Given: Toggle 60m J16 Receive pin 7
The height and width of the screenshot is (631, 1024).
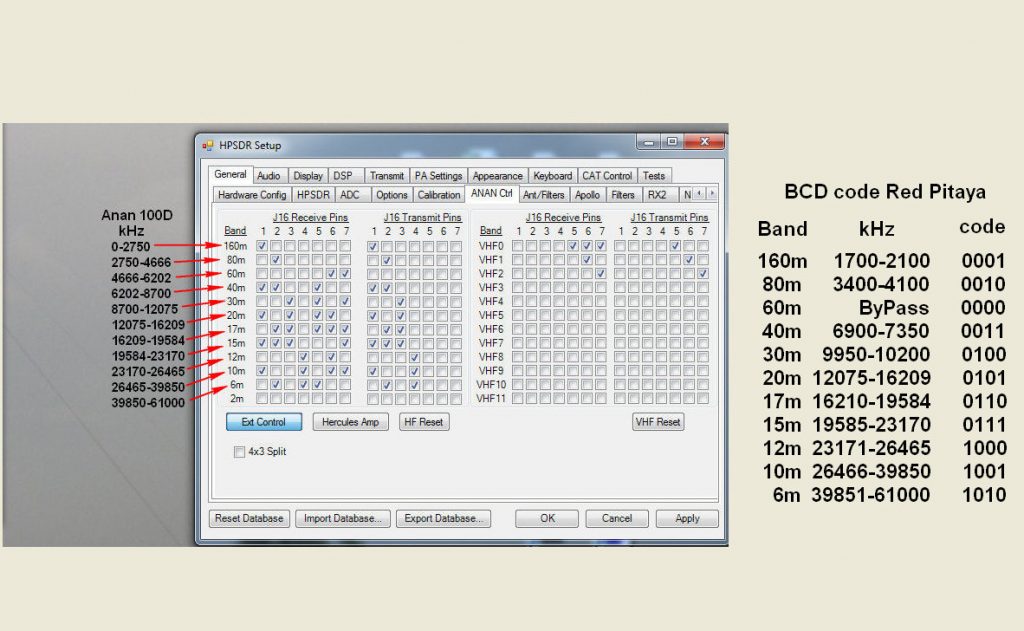Looking at the screenshot, I should 345,274.
